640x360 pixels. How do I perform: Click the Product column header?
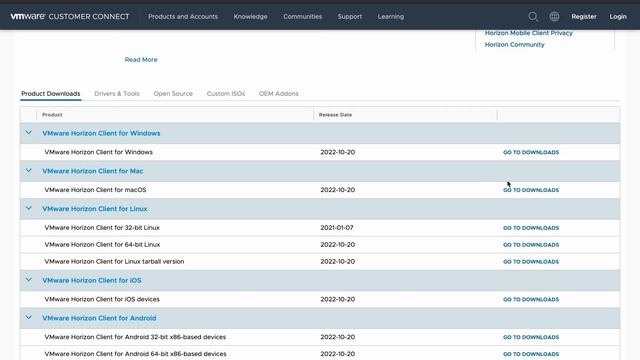(52, 115)
